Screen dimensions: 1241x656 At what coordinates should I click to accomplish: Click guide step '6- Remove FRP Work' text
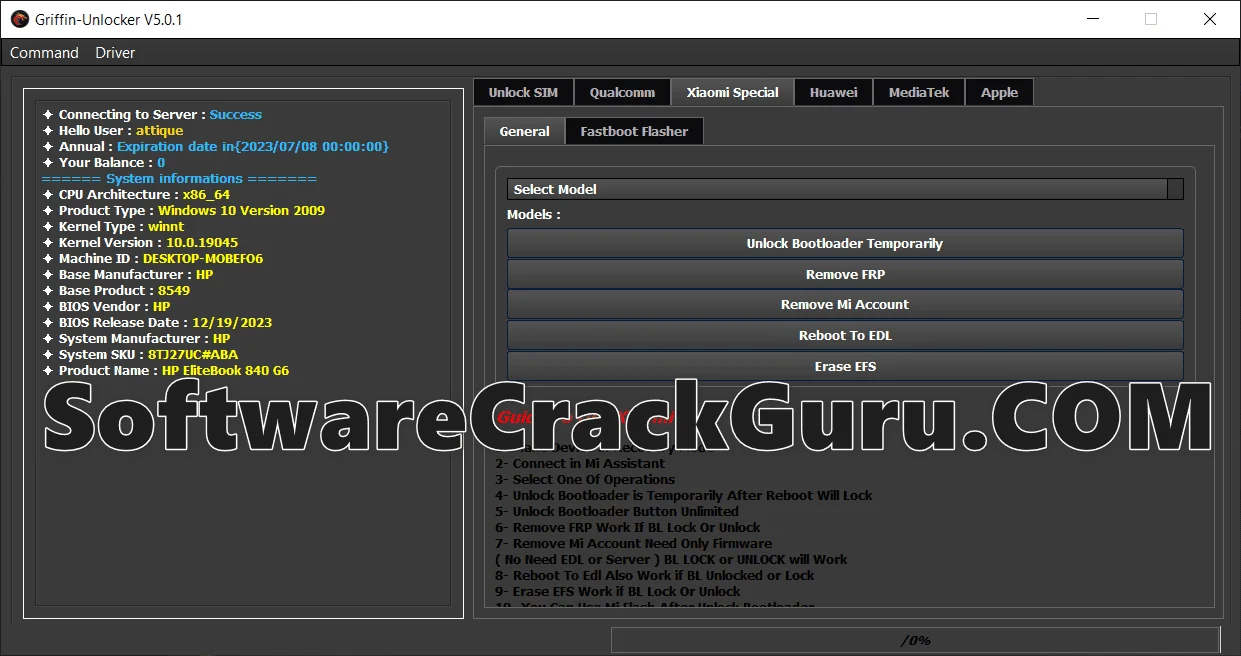coord(628,528)
